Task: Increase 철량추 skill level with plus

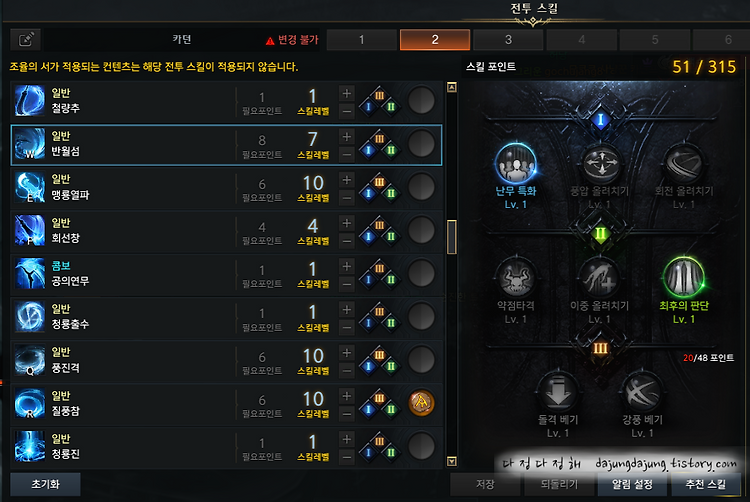Action: (347, 93)
